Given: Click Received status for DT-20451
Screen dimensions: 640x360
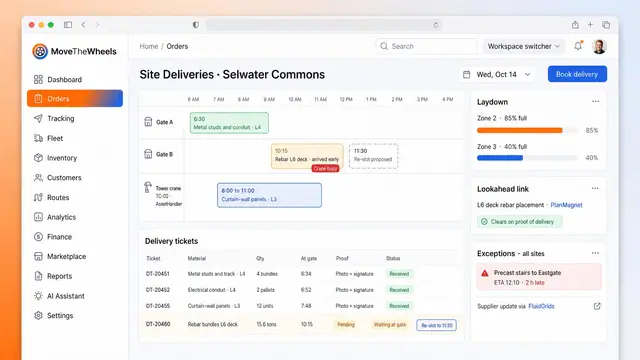Looking at the screenshot, I should click(399, 274).
